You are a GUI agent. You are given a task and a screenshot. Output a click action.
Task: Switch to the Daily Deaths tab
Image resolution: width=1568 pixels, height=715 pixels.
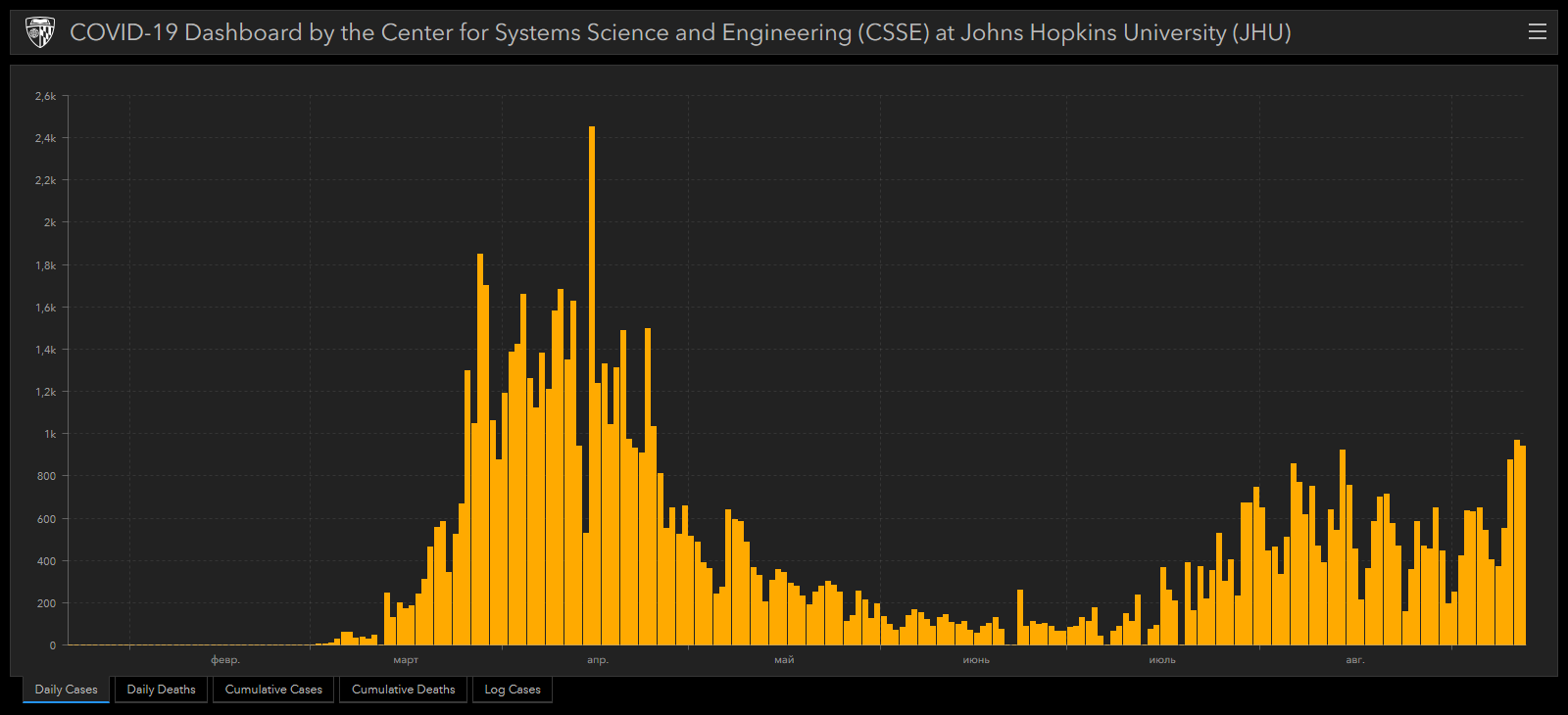(161, 690)
